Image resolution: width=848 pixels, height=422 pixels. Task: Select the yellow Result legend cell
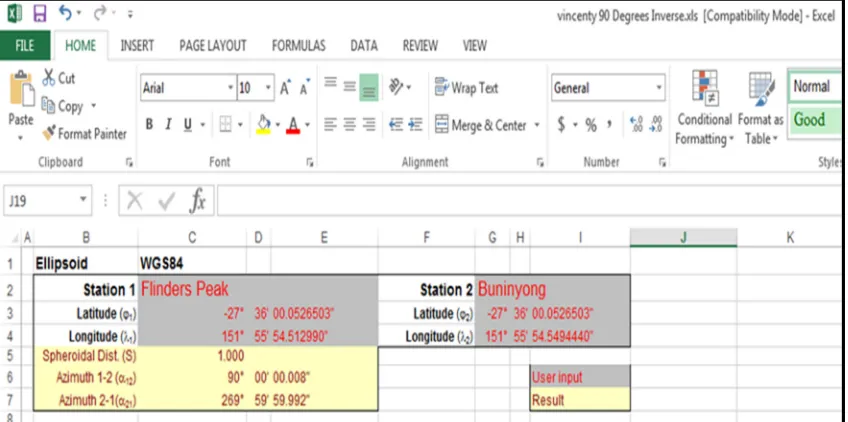point(580,400)
